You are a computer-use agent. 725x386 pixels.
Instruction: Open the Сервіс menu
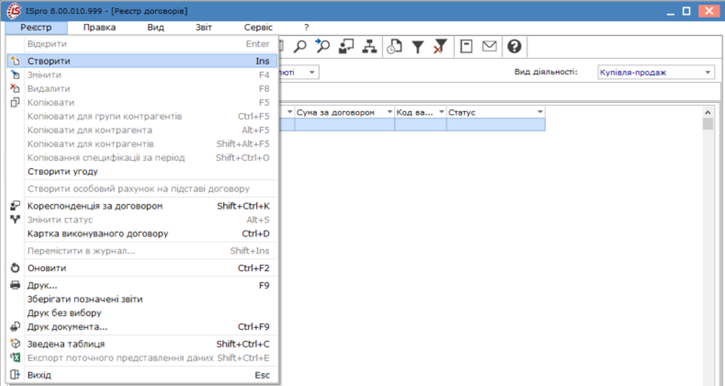point(258,27)
